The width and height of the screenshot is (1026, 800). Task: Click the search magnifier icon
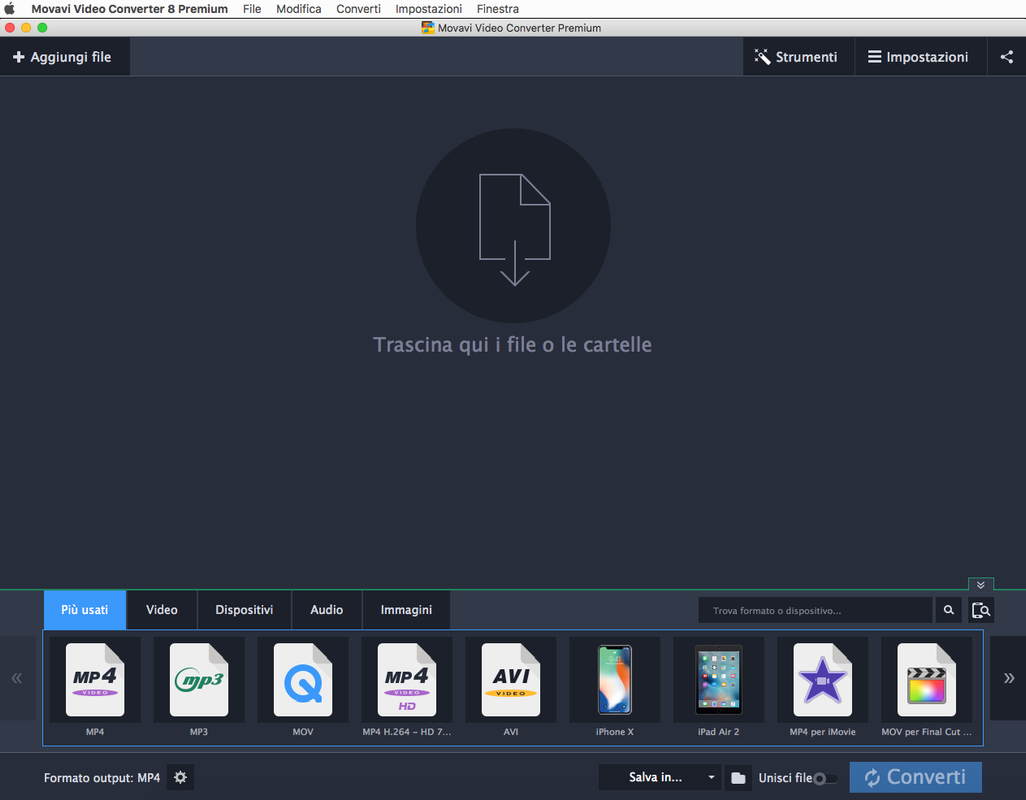click(x=949, y=610)
